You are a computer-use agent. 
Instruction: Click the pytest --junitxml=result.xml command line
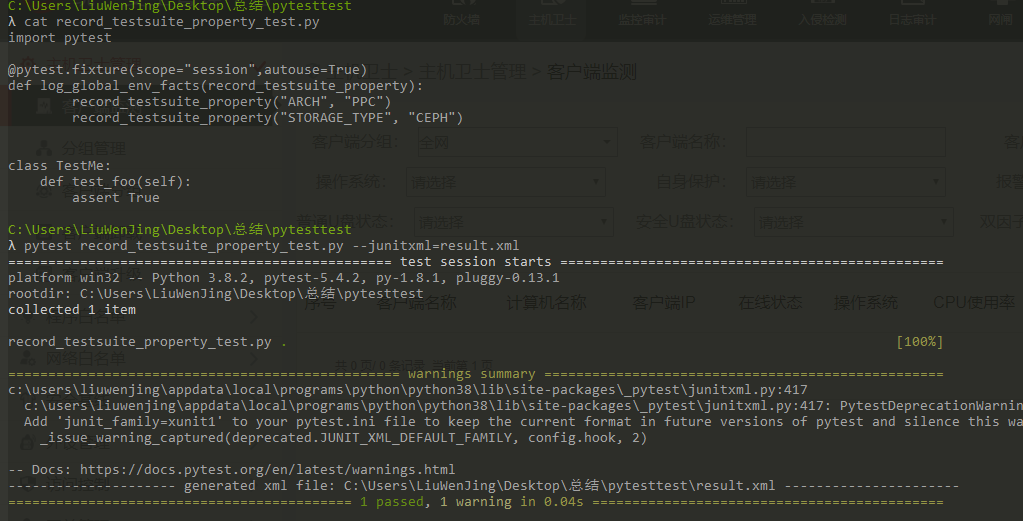(x=264, y=246)
